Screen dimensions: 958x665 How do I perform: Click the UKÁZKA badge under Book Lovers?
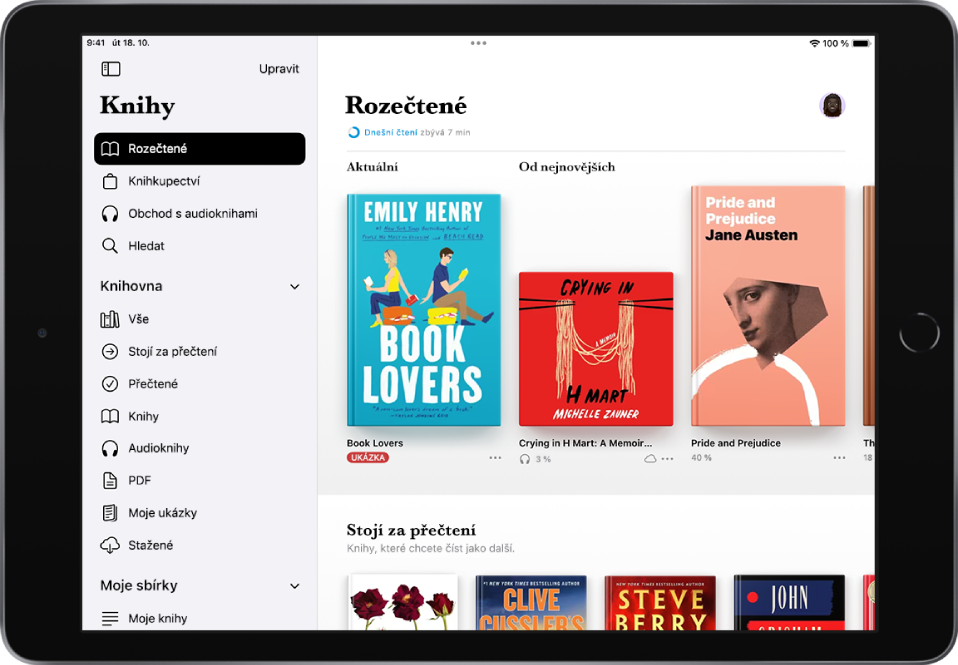pos(368,458)
